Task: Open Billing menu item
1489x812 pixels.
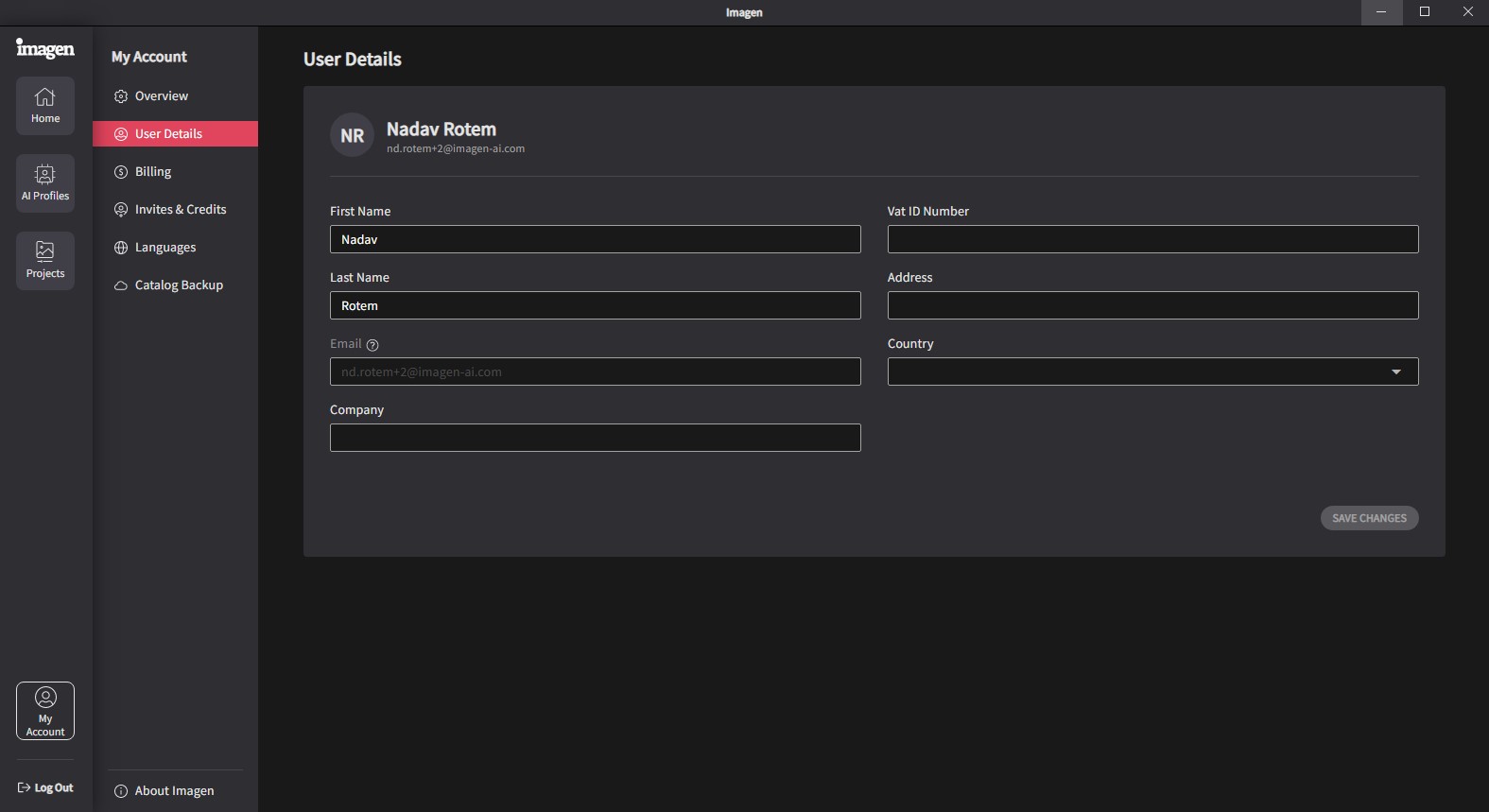Action: click(175, 171)
